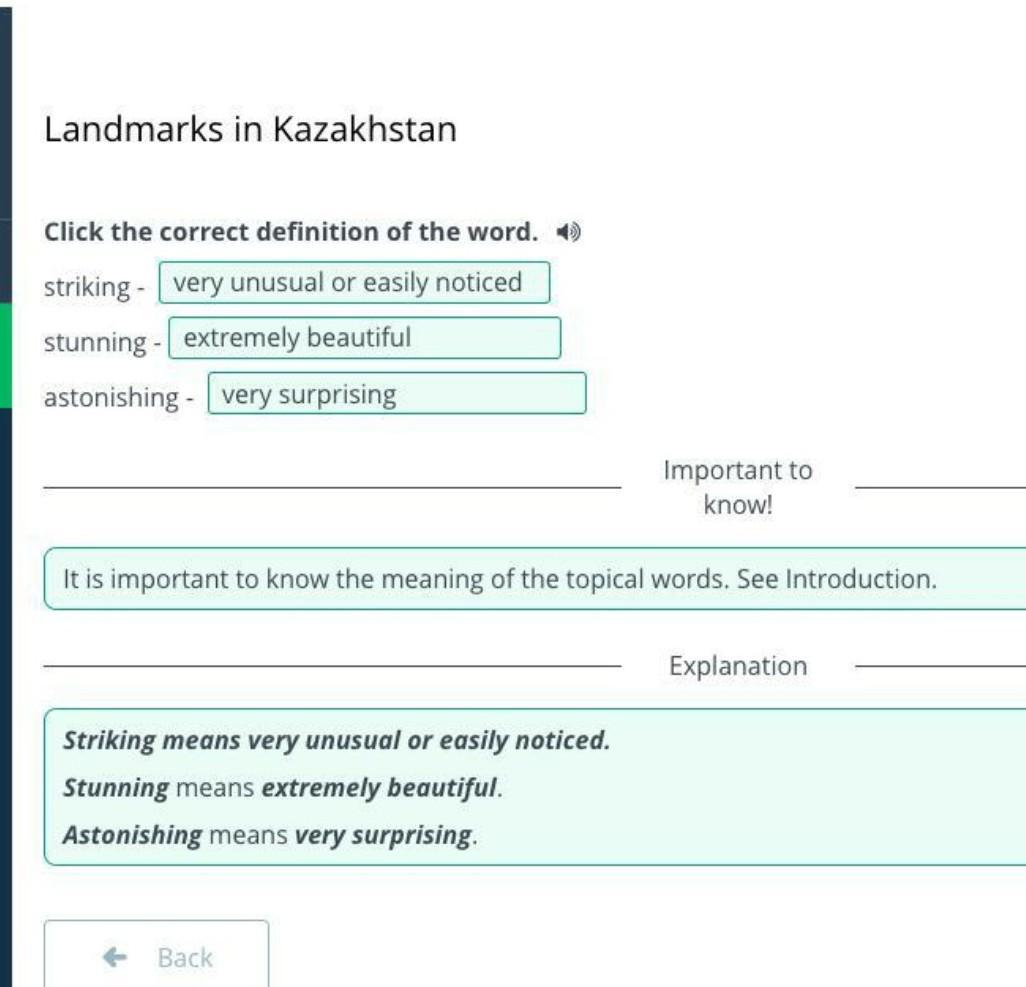The width and height of the screenshot is (1026, 987).
Task: Click the 'Astonishing means very surprising' explanation line
Action: pos(270,834)
